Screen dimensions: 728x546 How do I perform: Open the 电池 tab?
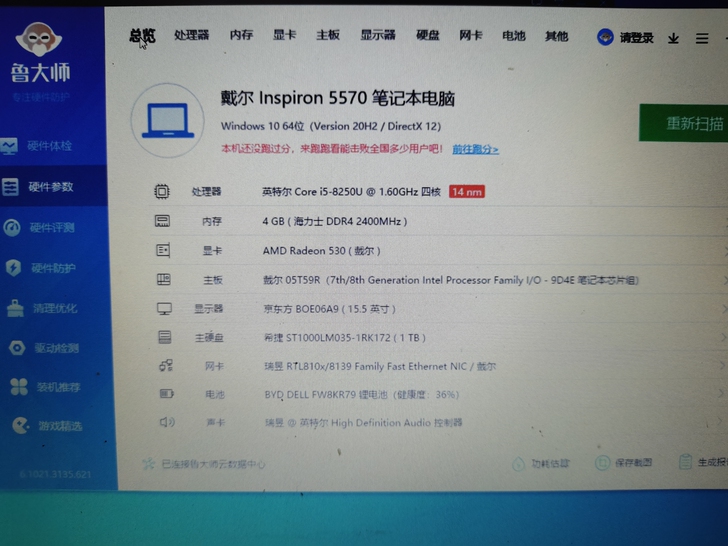[514, 36]
